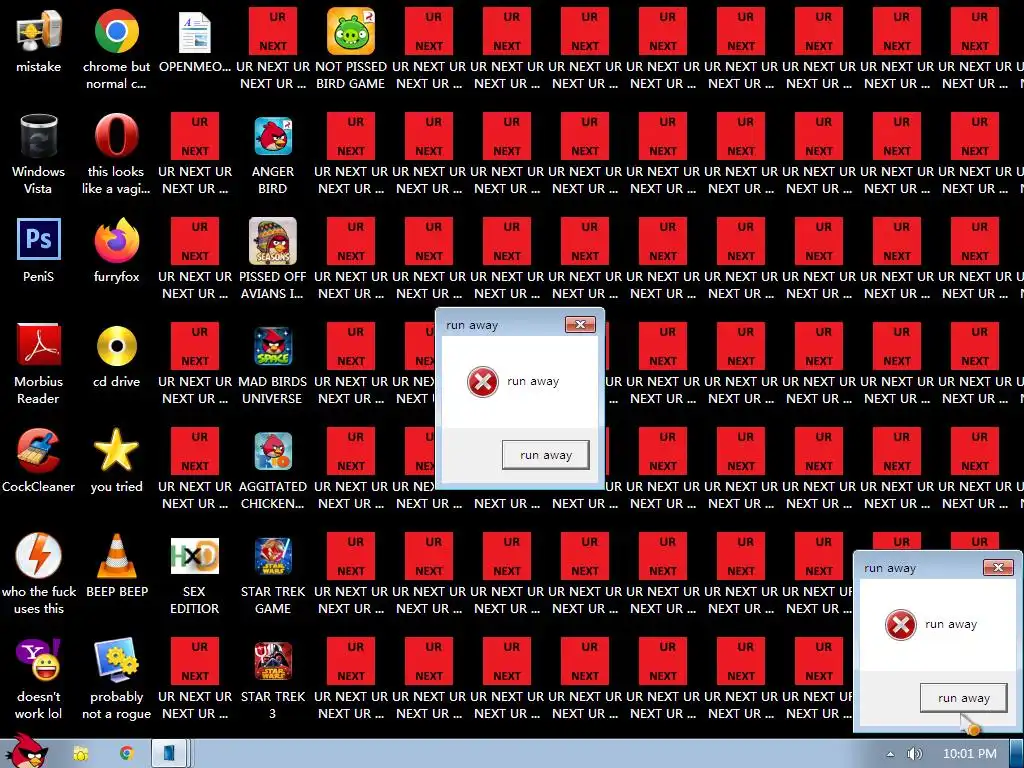This screenshot has width=1024, height=768.
Task: Close the run away dialog beside MAD BIRDS UNIVERSE
Action: point(580,325)
